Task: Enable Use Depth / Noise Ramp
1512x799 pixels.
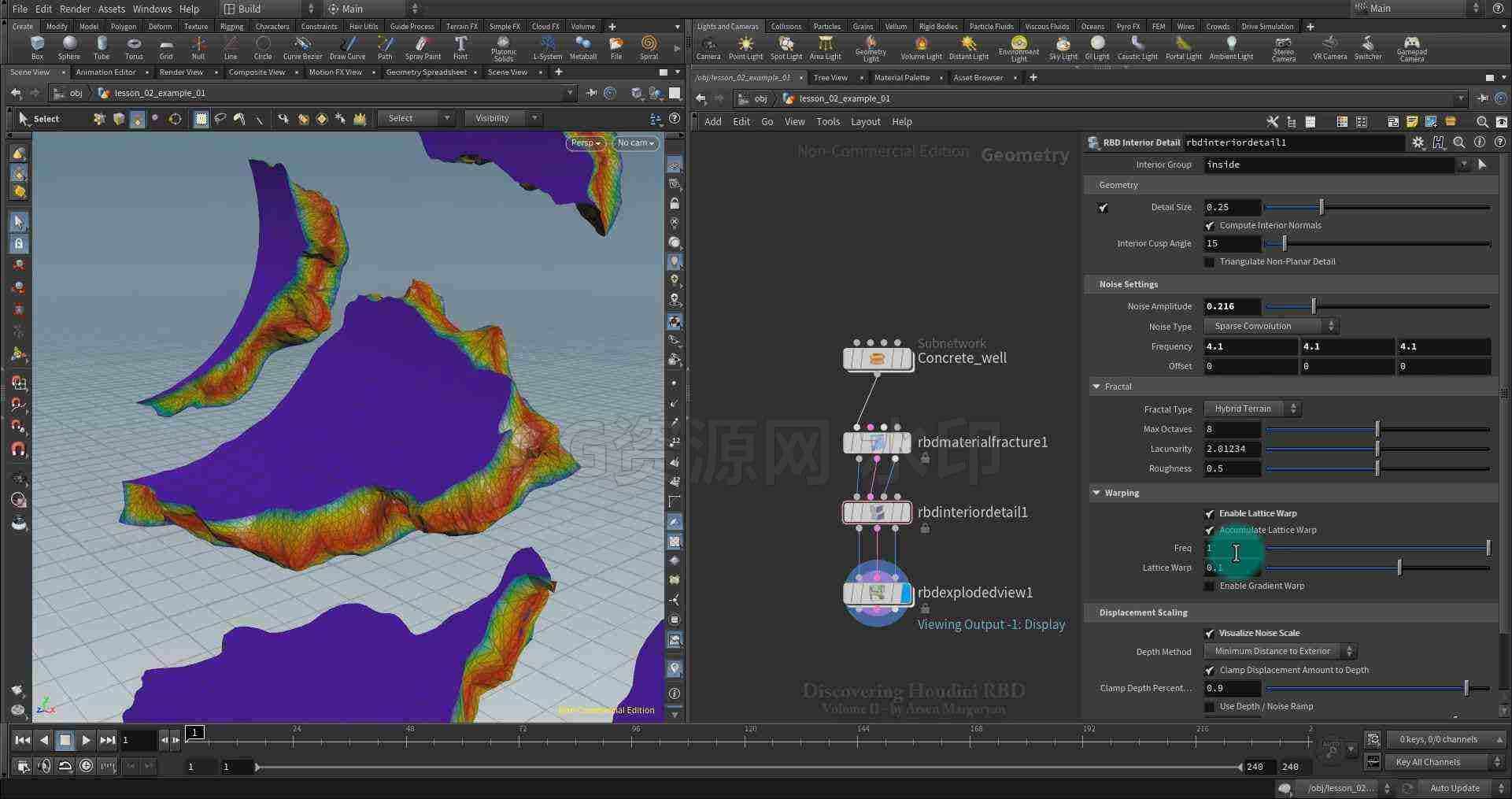Action: pyautogui.click(x=1210, y=707)
